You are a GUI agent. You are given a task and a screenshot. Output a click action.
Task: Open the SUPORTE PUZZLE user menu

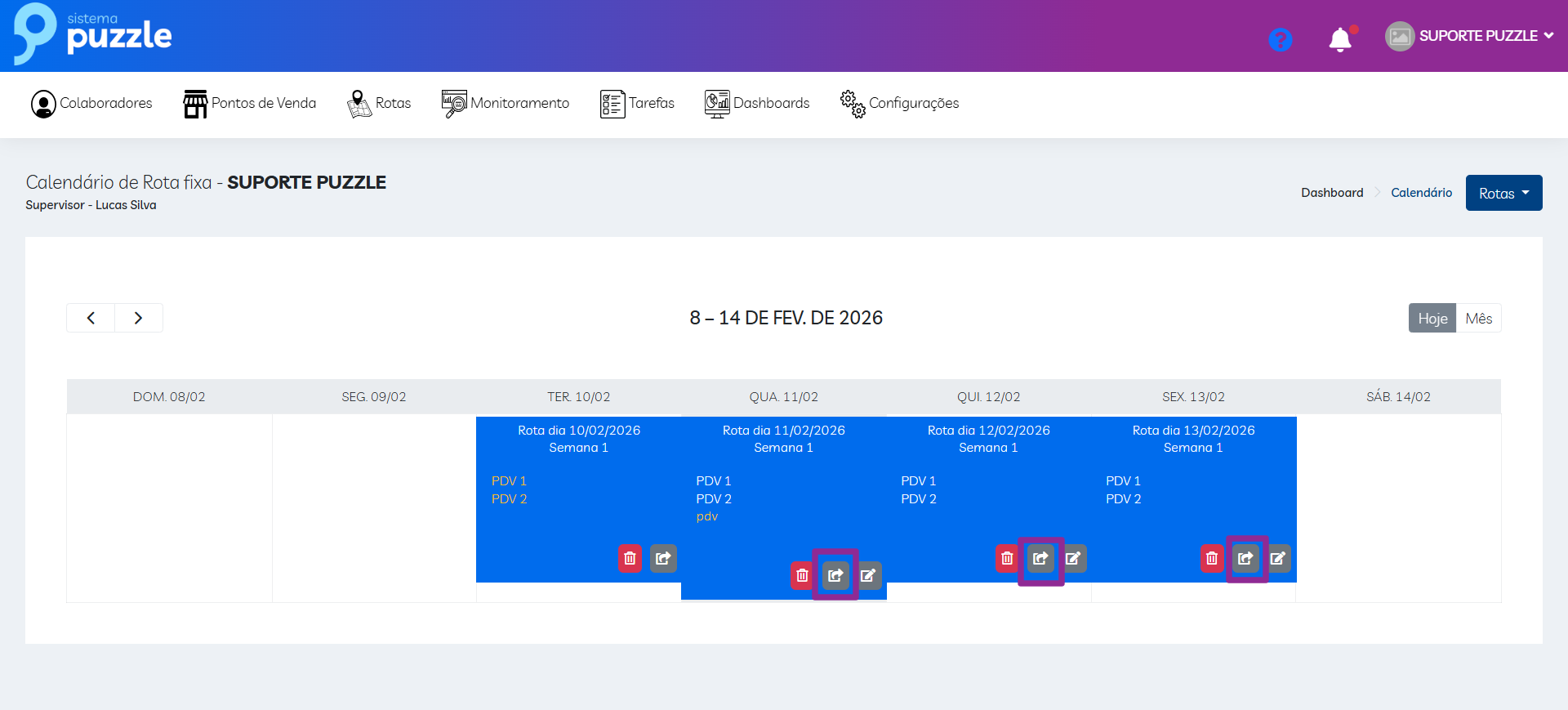(x=1470, y=36)
